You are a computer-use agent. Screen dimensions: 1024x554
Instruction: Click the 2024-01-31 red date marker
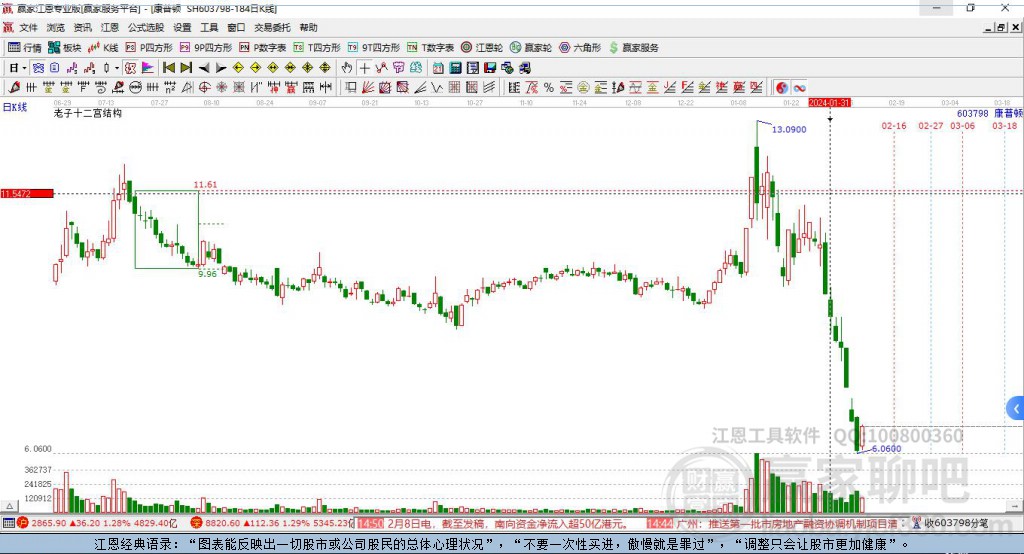[x=829, y=102]
